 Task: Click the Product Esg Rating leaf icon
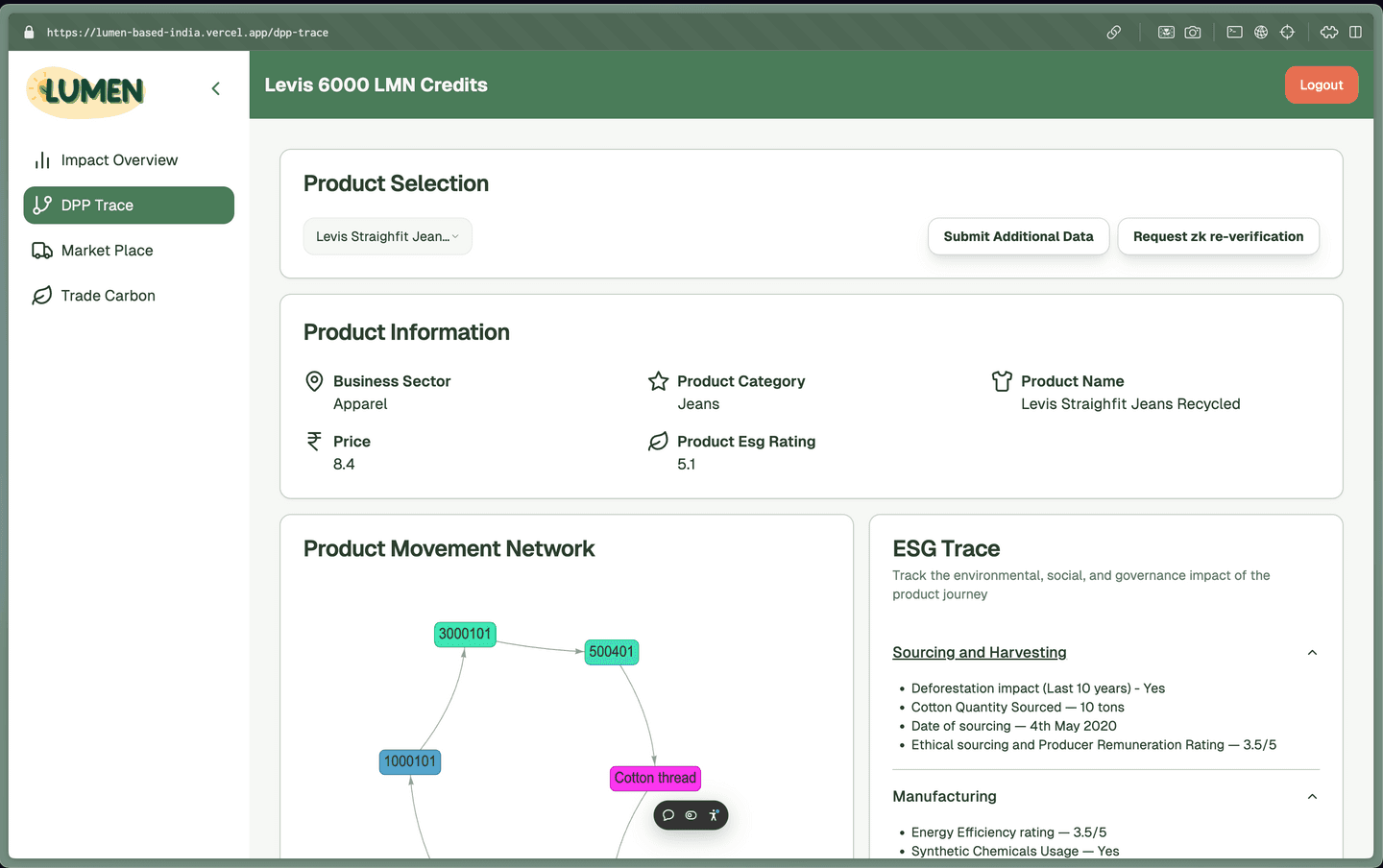click(x=658, y=442)
